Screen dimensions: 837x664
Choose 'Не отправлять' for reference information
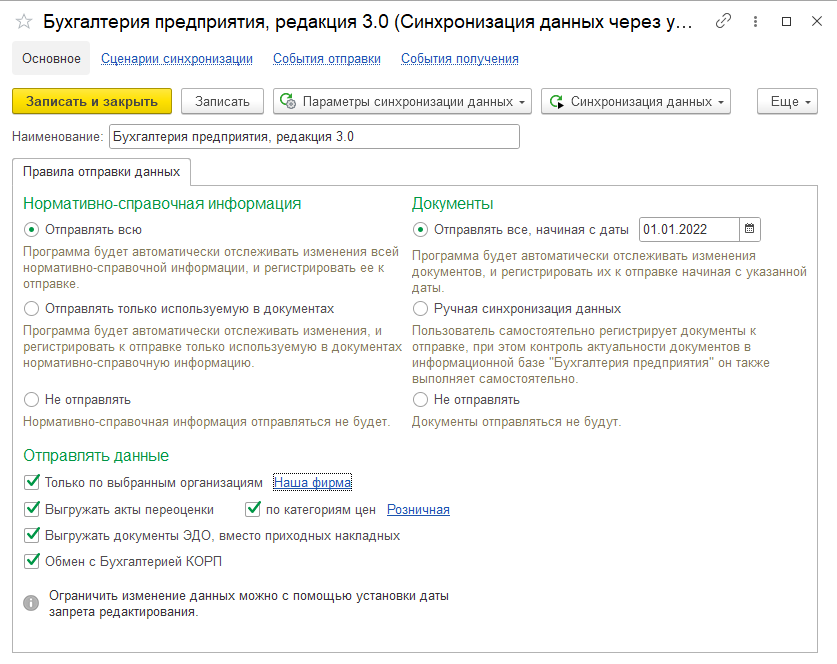31,400
